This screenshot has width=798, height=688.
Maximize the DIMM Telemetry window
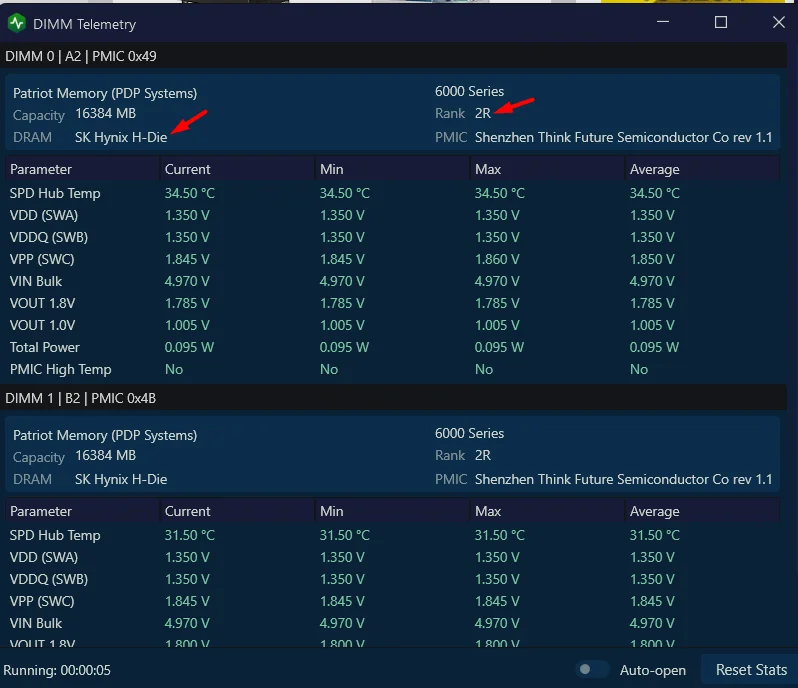(721, 22)
